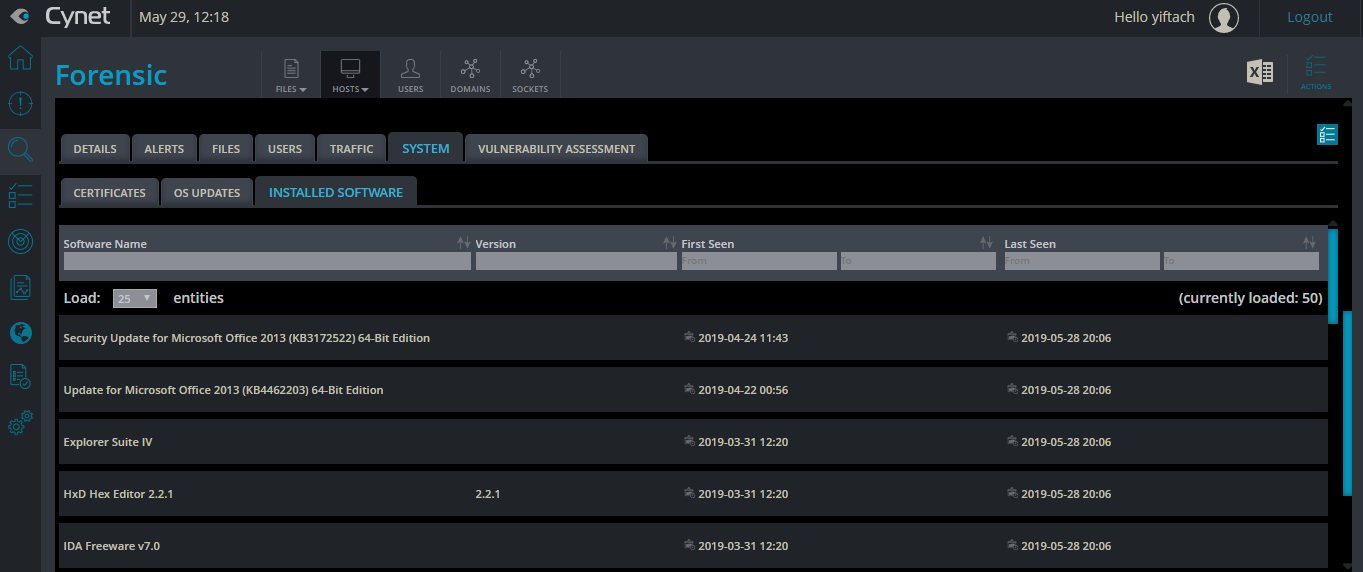Toggle sort order on Software Name column

click(x=463, y=243)
